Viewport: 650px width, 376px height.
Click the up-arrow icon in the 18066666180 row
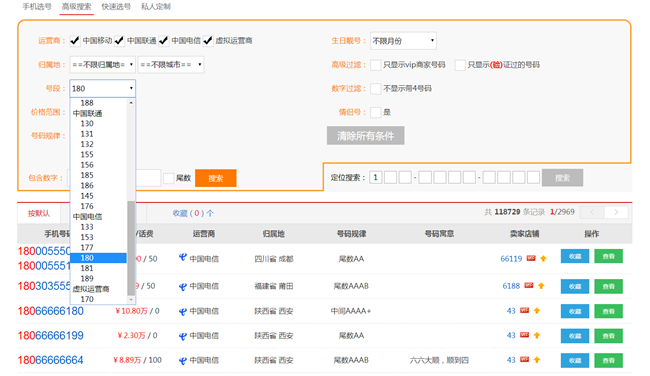click(537, 311)
